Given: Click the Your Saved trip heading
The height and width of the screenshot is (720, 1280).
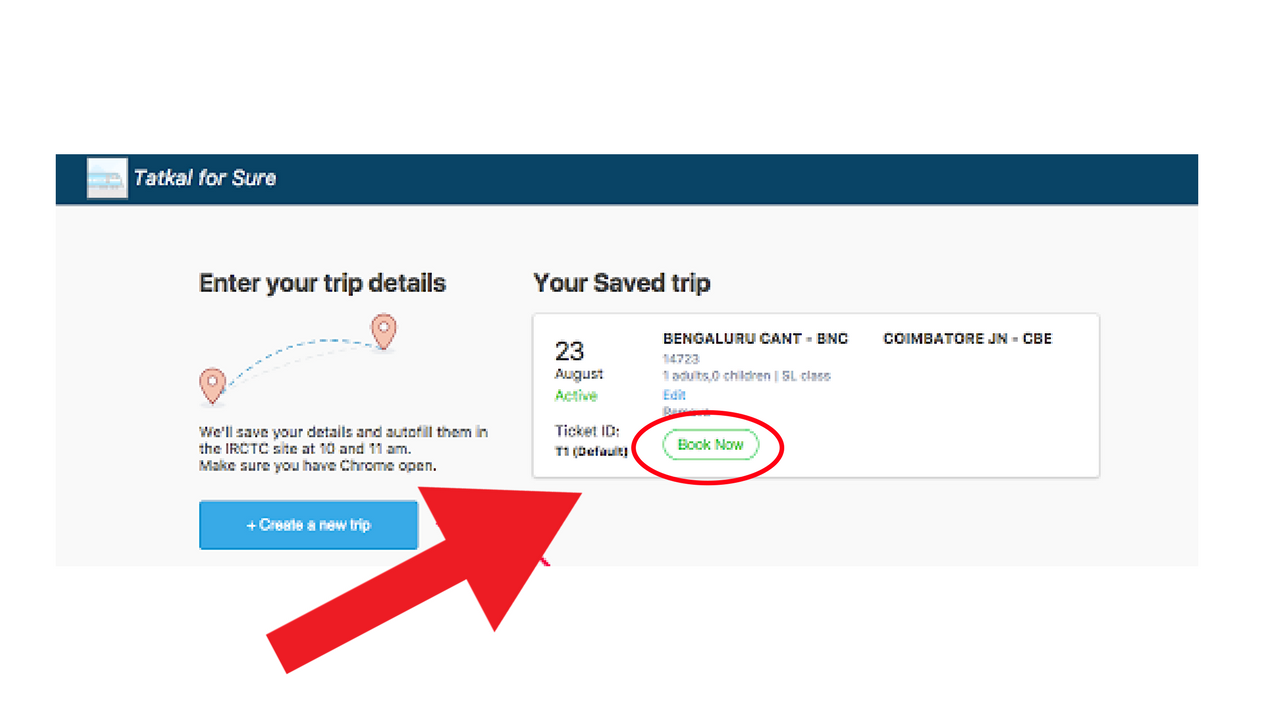Looking at the screenshot, I should (x=621, y=283).
